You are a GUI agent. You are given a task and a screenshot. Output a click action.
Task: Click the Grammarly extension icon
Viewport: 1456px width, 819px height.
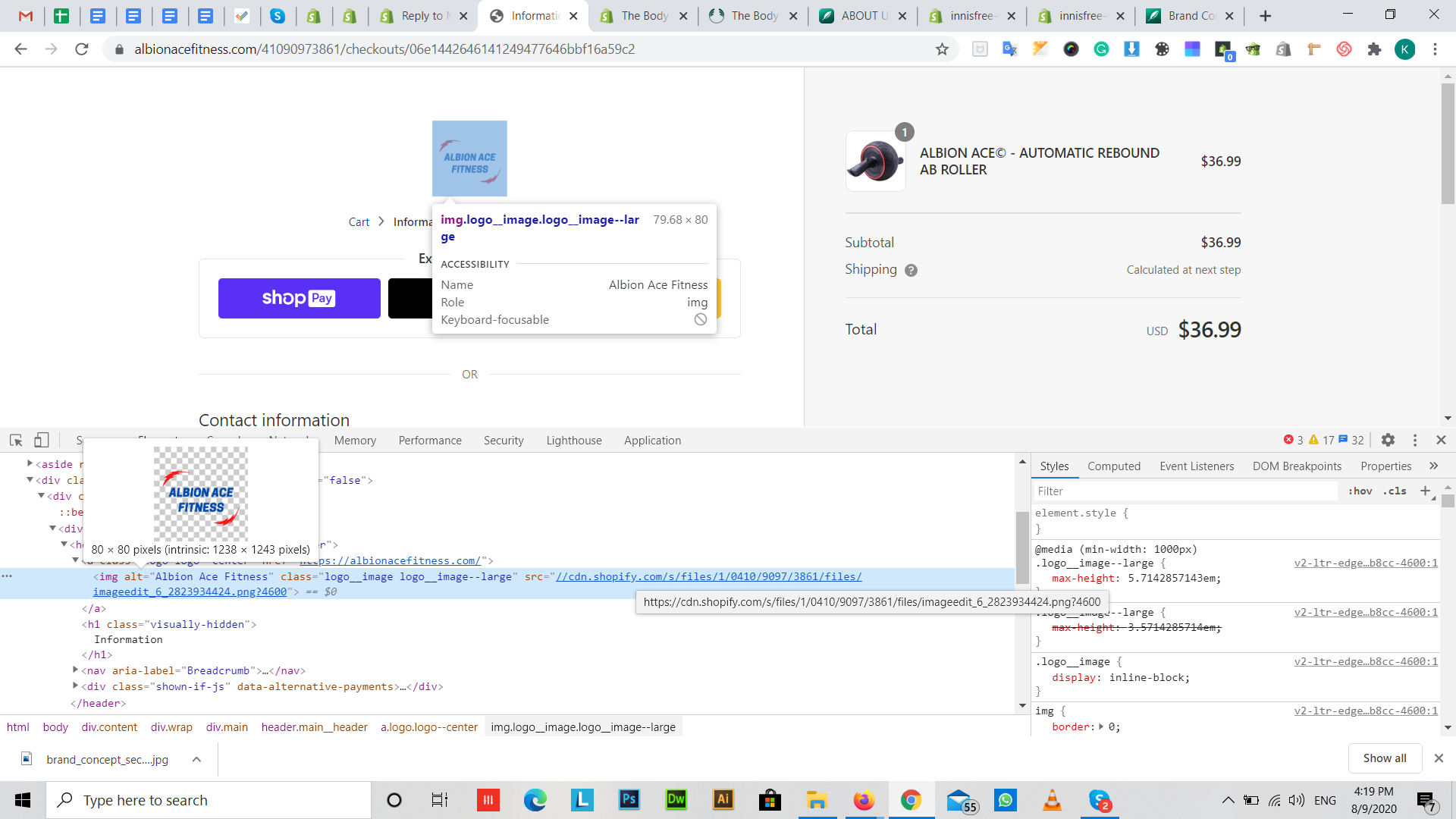1101,49
